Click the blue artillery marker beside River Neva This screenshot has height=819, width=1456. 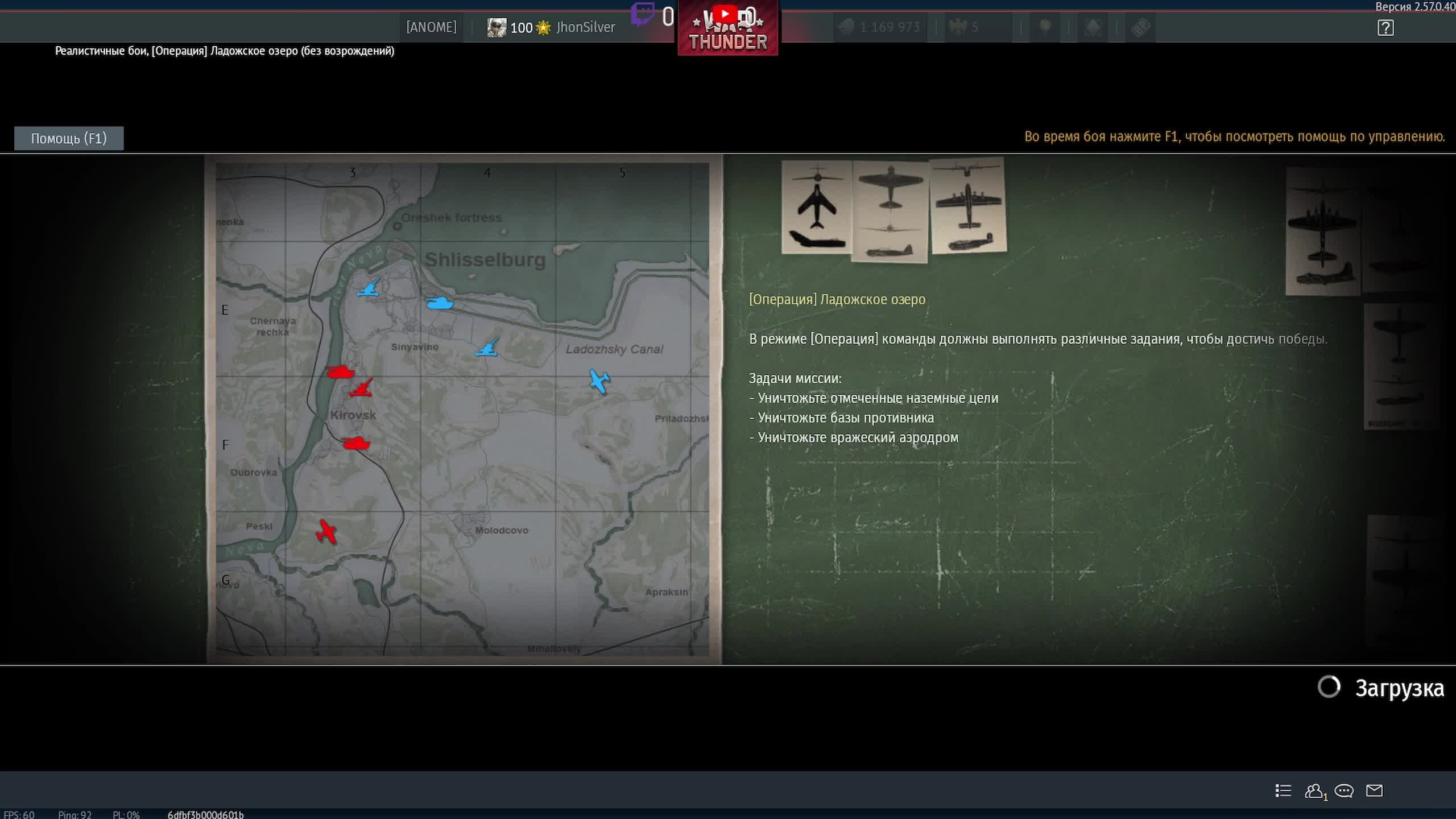click(368, 288)
